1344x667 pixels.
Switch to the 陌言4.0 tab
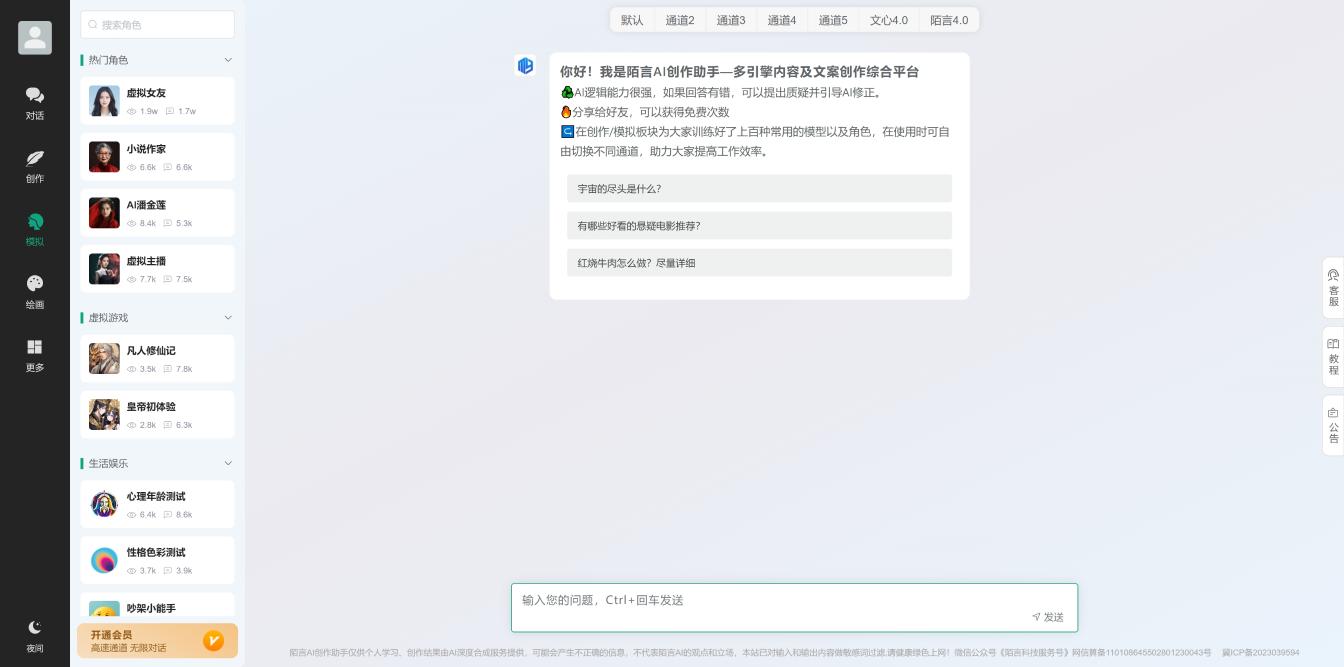pyautogui.click(x=949, y=20)
